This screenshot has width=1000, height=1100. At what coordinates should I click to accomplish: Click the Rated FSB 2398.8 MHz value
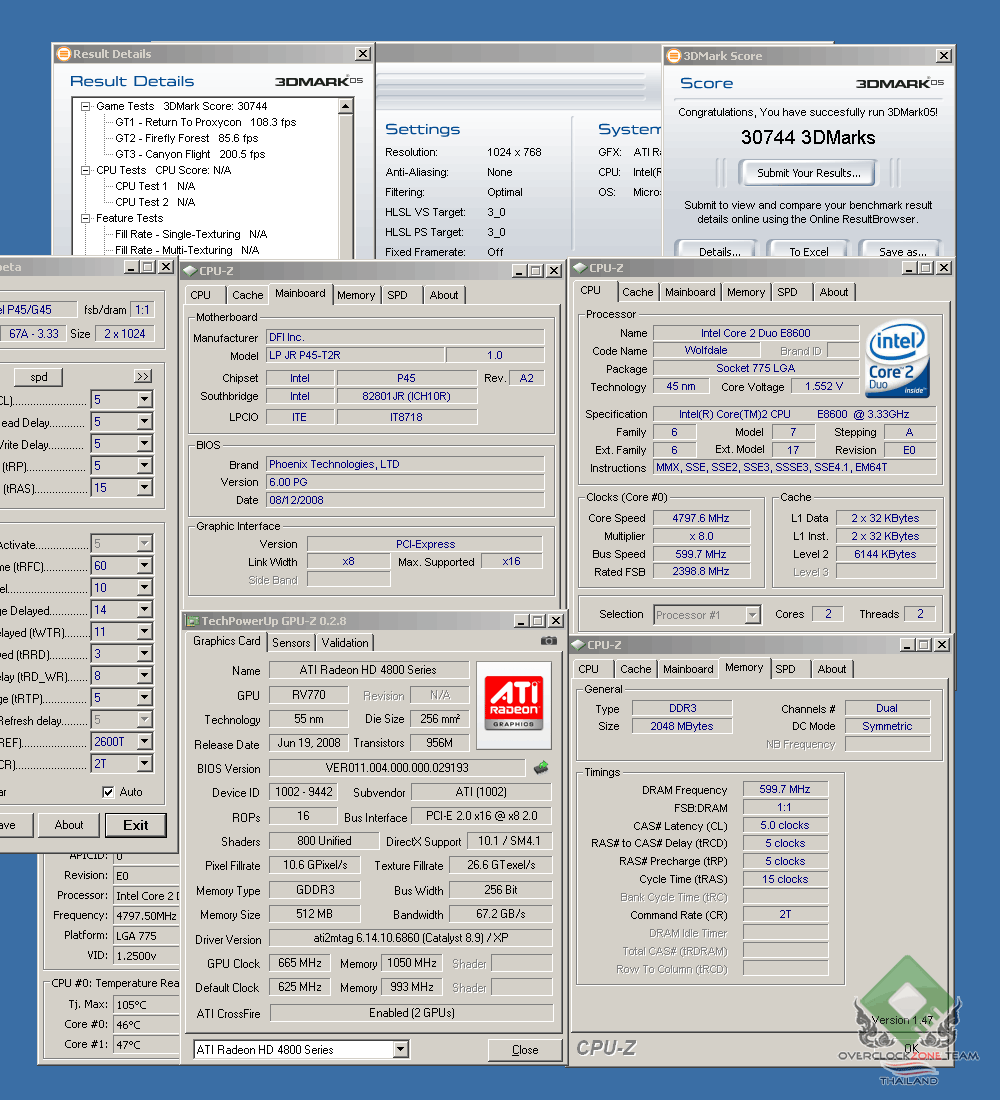click(x=701, y=572)
